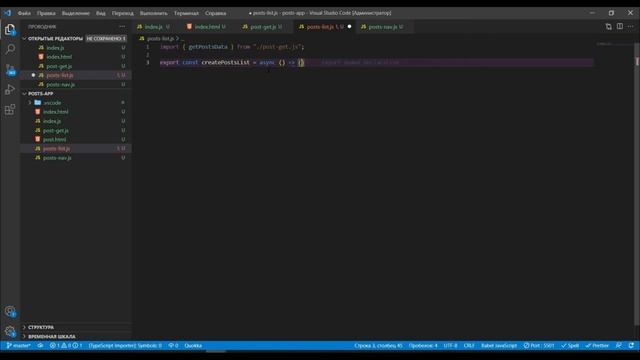Open the Search view in activity bar
640x360 pixels.
point(10,49)
